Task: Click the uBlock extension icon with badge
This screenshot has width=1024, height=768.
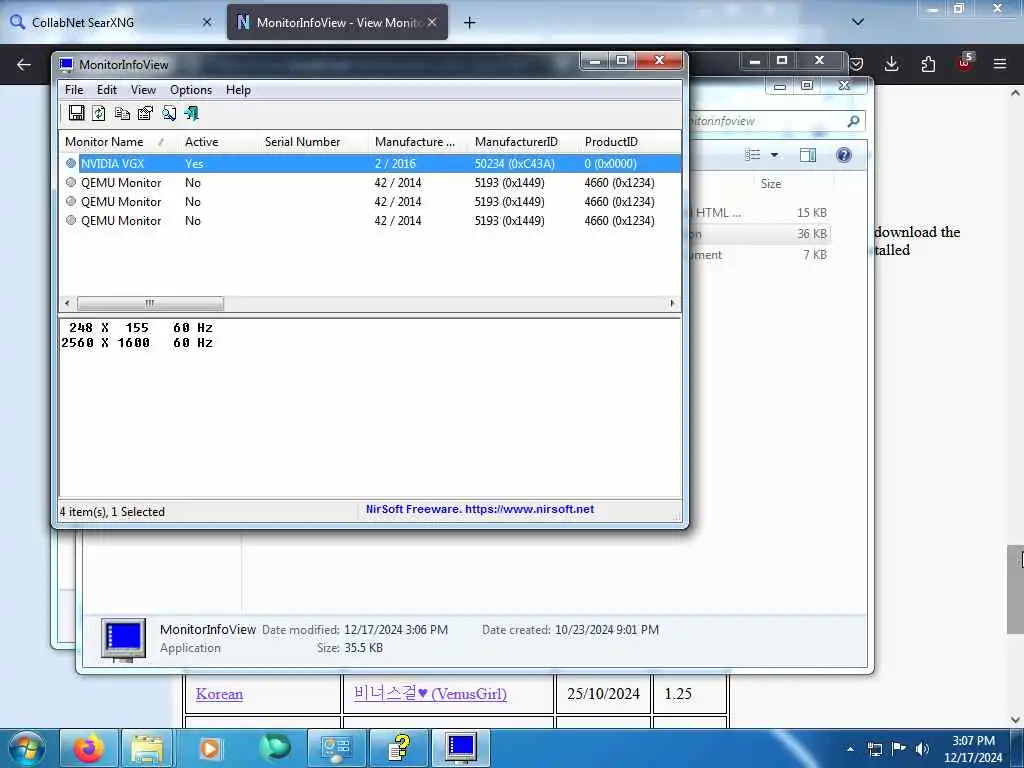Action: pyautogui.click(x=965, y=63)
